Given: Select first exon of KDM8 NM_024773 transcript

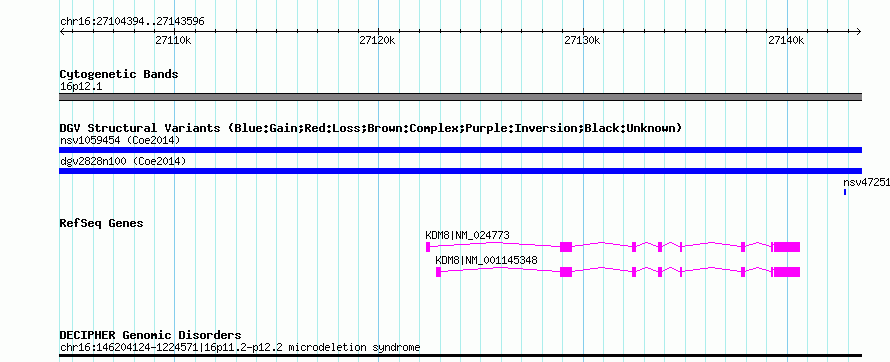Looking at the screenshot, I should (428, 247).
